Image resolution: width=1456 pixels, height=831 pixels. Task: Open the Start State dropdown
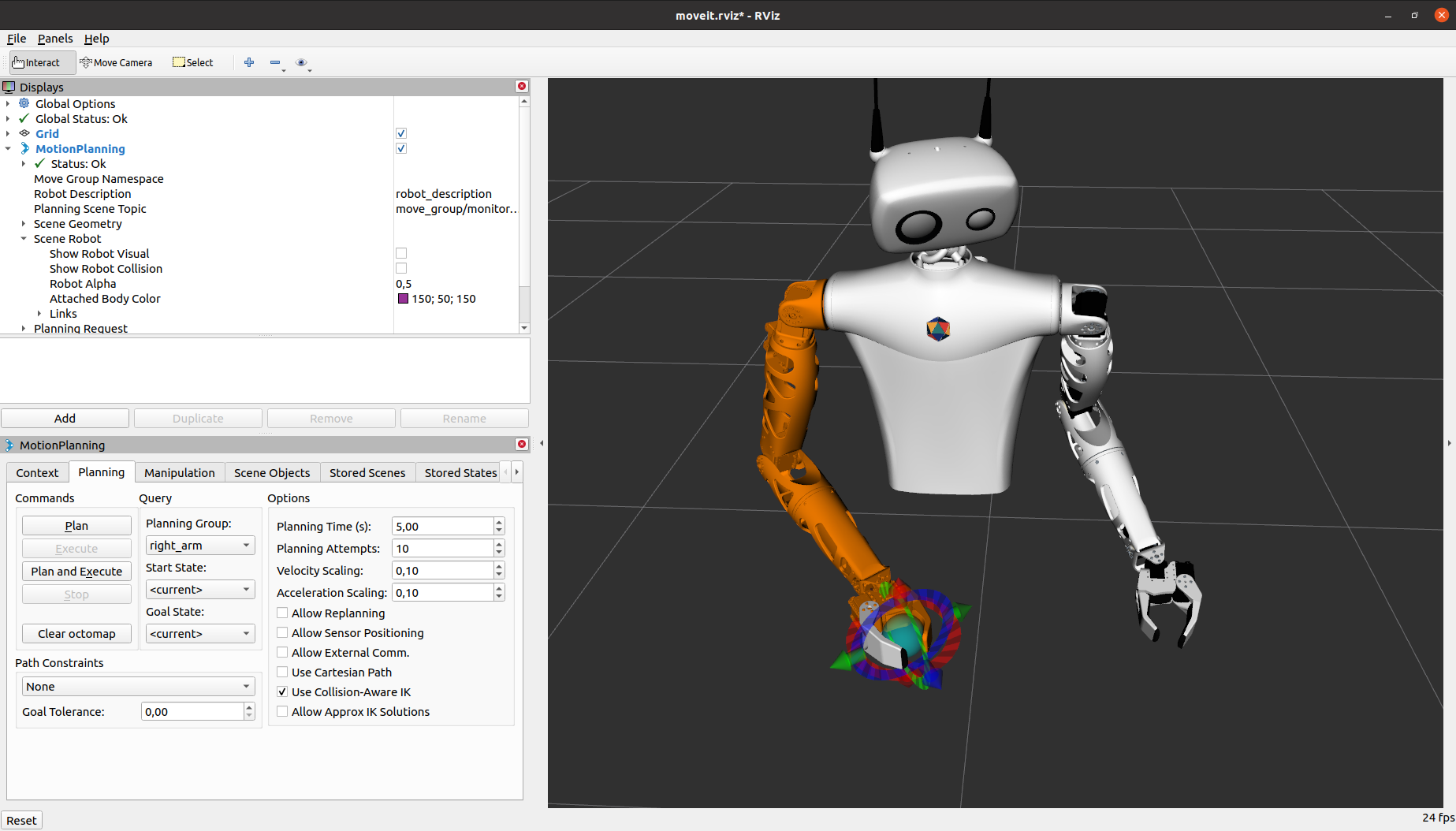pyautogui.click(x=200, y=589)
